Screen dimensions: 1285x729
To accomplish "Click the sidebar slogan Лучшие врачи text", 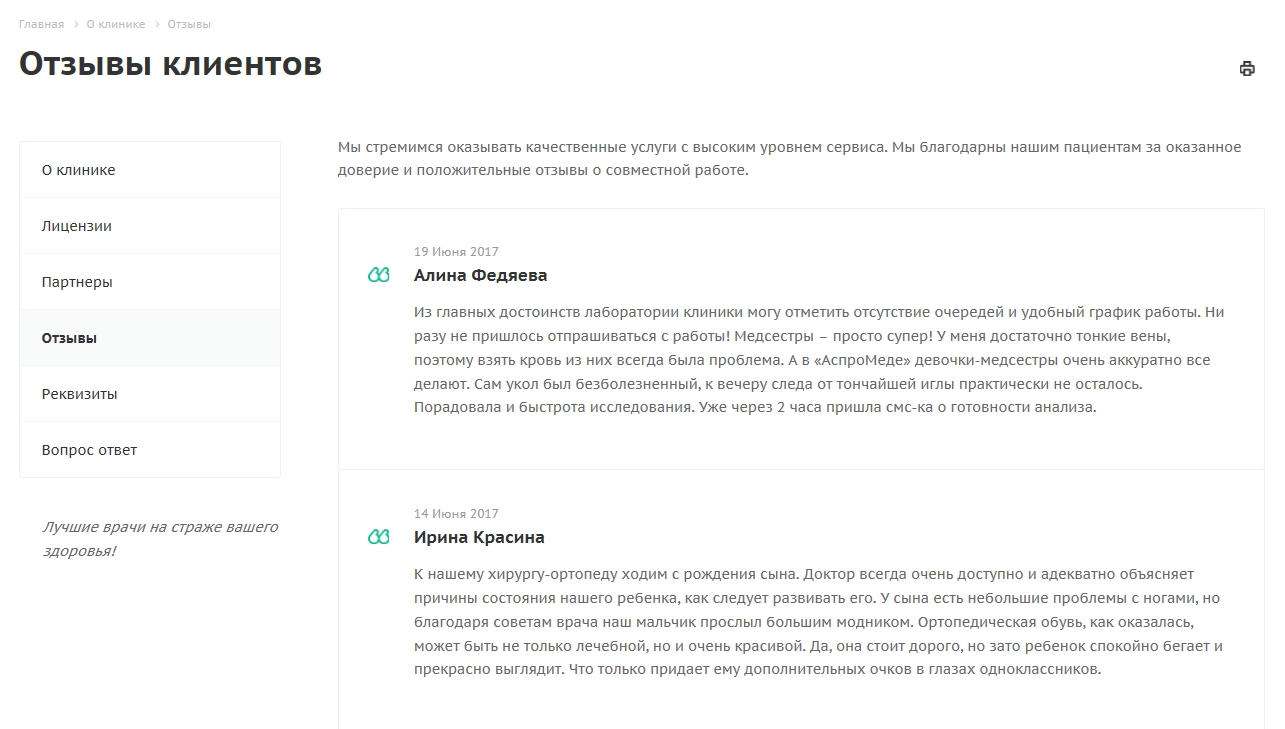I will tap(160, 539).
